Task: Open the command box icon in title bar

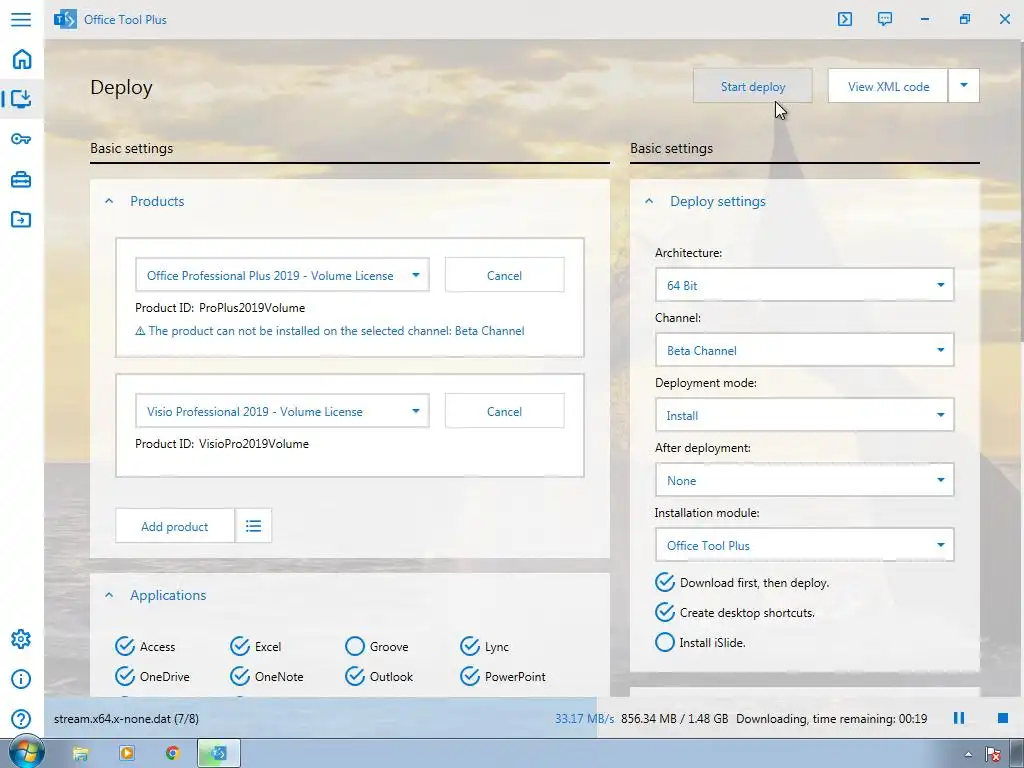Action: (x=845, y=19)
